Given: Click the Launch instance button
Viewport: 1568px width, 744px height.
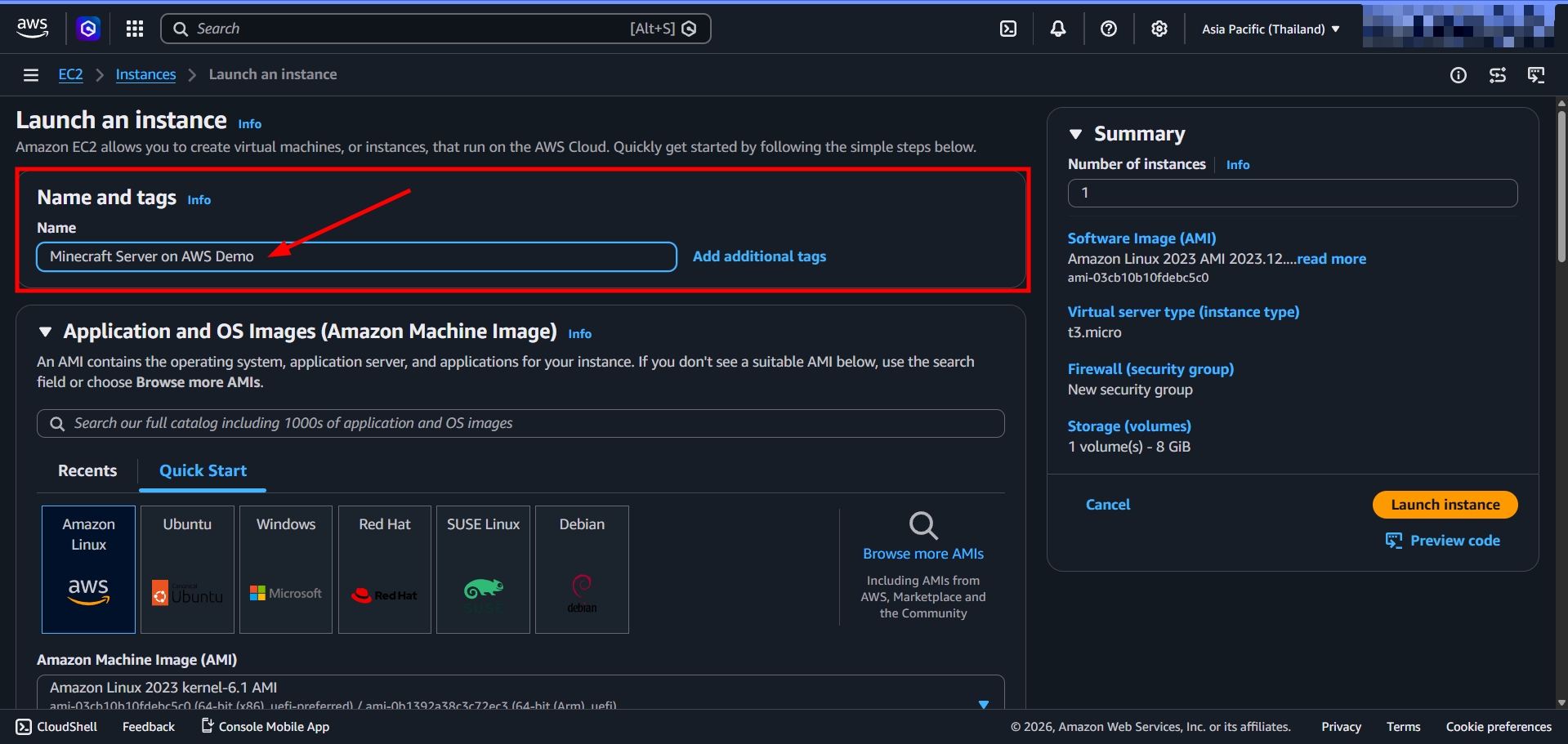Looking at the screenshot, I should tap(1445, 505).
